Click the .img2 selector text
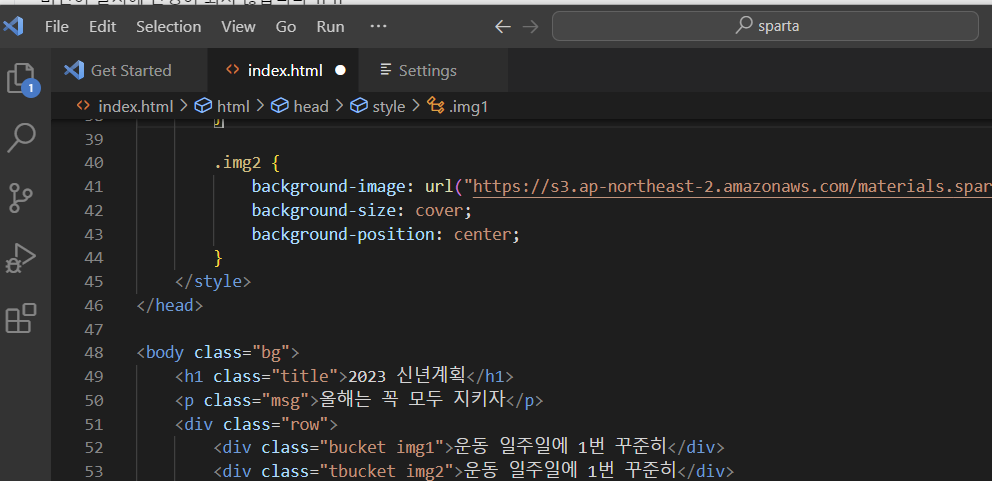Screen dimensions: 992x481 click(x=237, y=163)
